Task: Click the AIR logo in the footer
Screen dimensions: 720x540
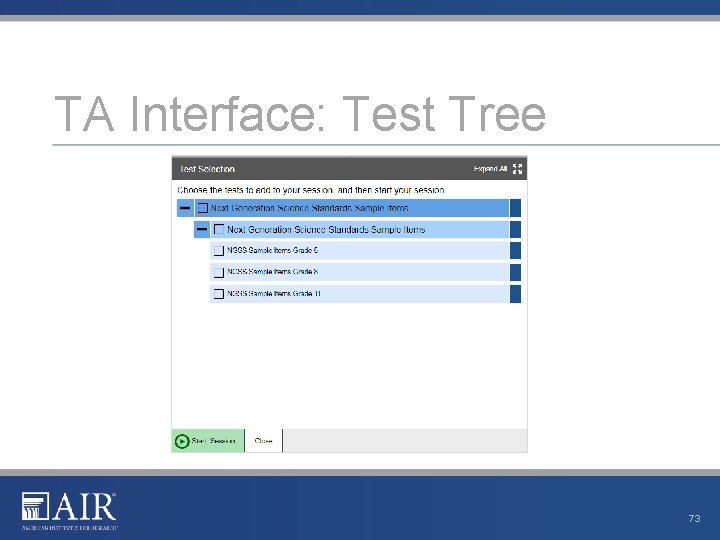Action: (x=69, y=511)
